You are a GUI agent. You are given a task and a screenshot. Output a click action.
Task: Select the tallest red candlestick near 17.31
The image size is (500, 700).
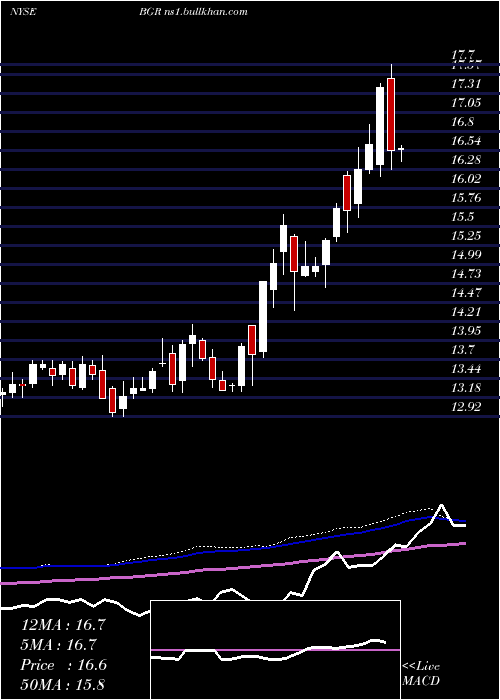tap(391, 114)
